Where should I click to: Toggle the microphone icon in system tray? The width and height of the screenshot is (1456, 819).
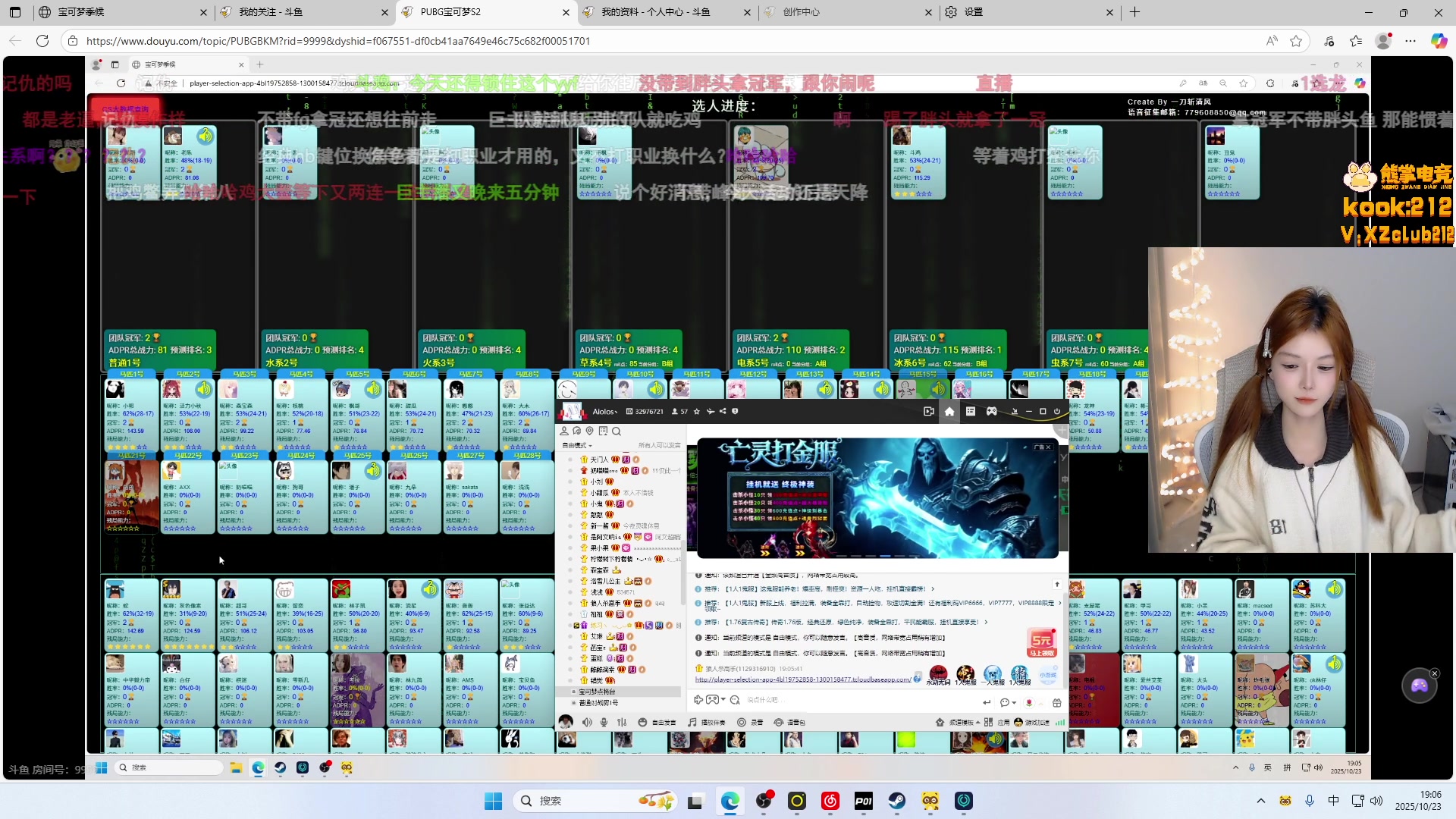1310,801
